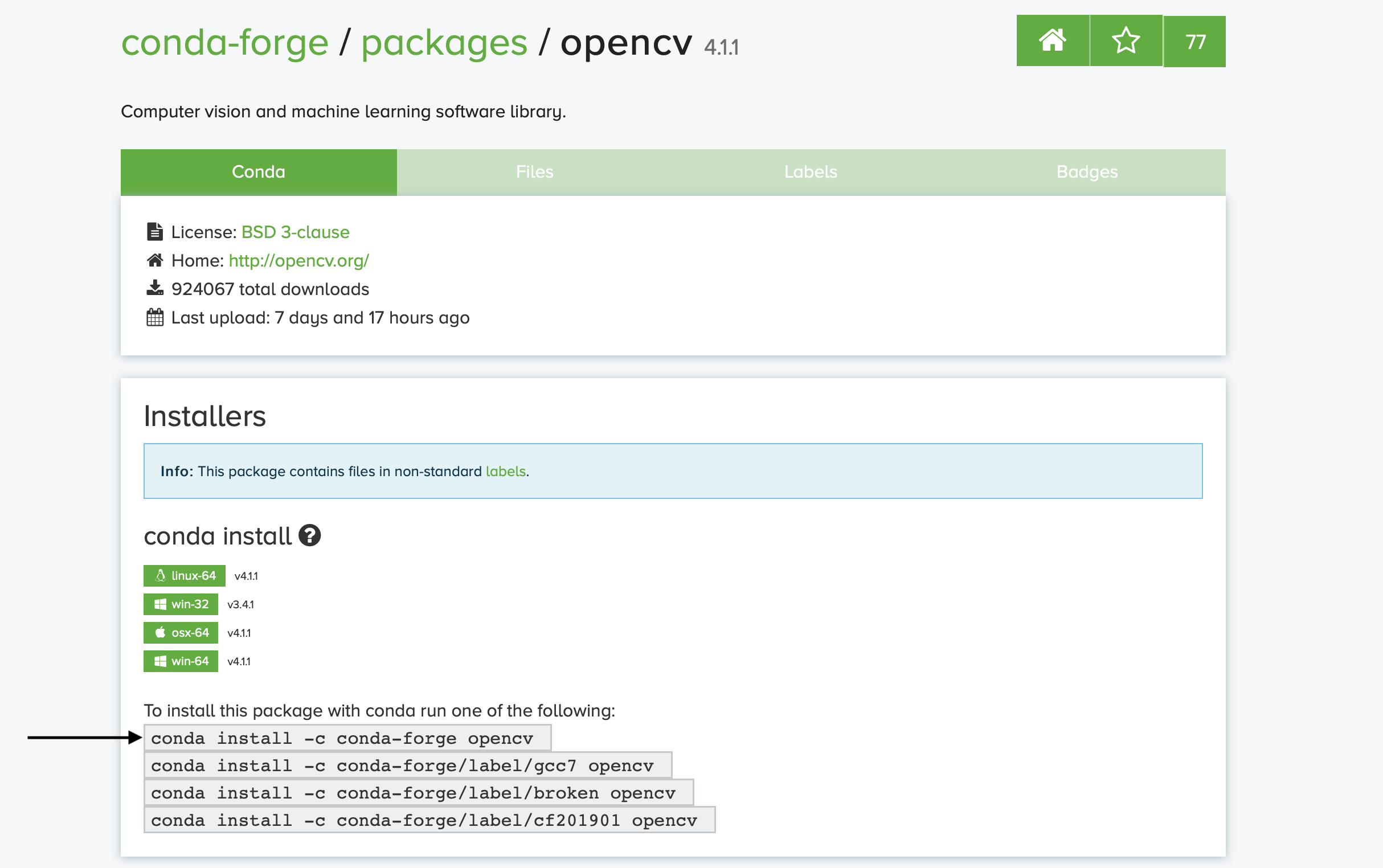This screenshot has height=868, width=1383.
Task: Click the conda-forge/label/cf201901 install command
Action: click(429, 820)
